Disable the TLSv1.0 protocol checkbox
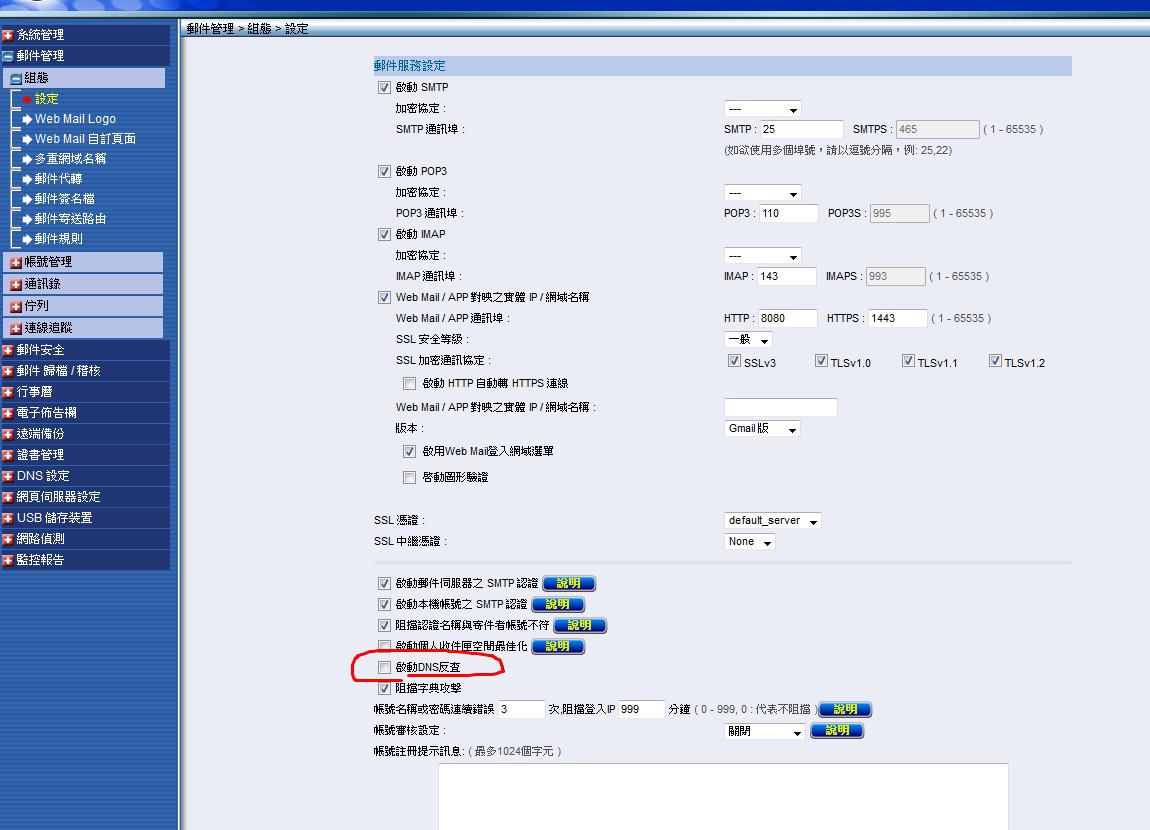The image size is (1150, 830). coord(821,362)
